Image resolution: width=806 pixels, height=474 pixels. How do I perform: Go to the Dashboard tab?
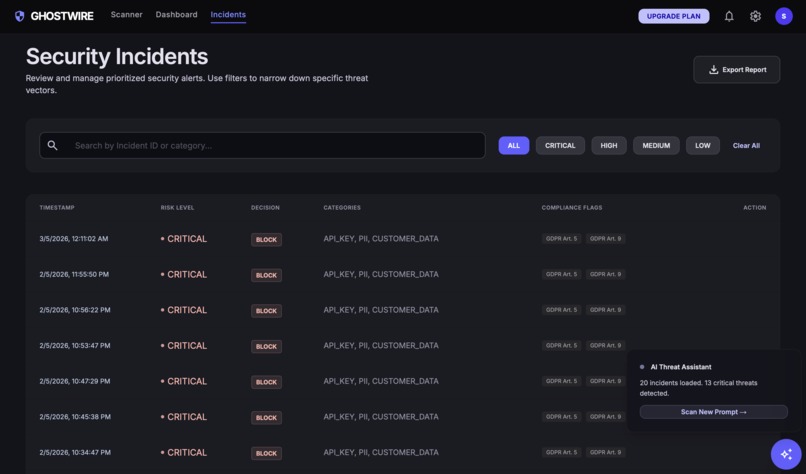tap(176, 14)
